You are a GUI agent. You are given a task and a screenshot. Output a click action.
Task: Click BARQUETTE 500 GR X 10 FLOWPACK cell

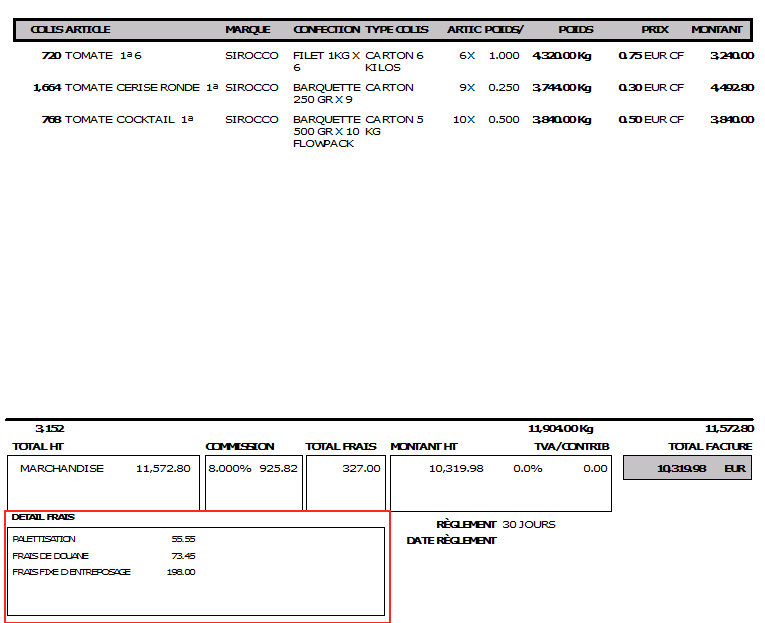pyautogui.click(x=326, y=132)
